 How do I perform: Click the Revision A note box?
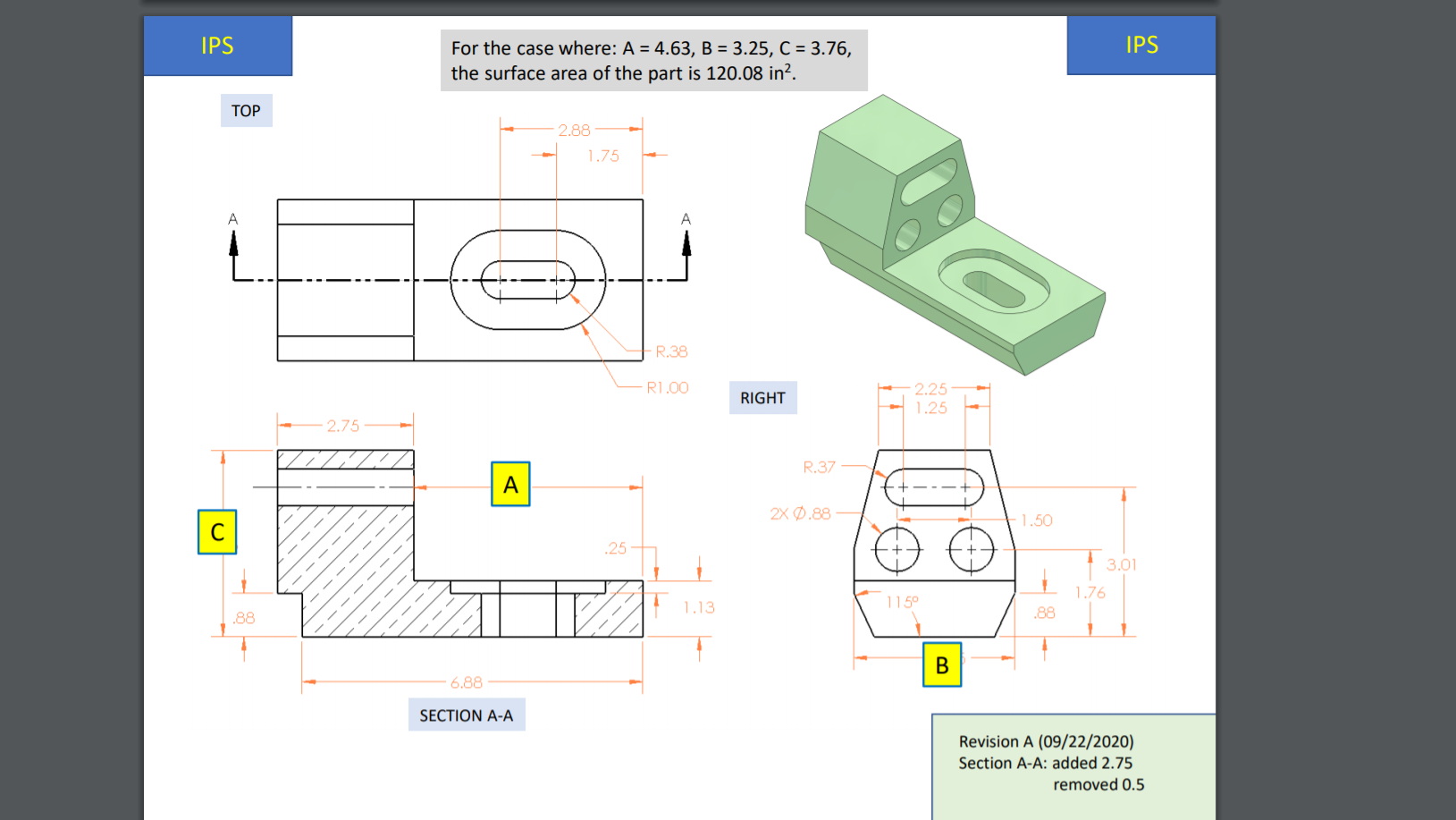pos(1073,766)
